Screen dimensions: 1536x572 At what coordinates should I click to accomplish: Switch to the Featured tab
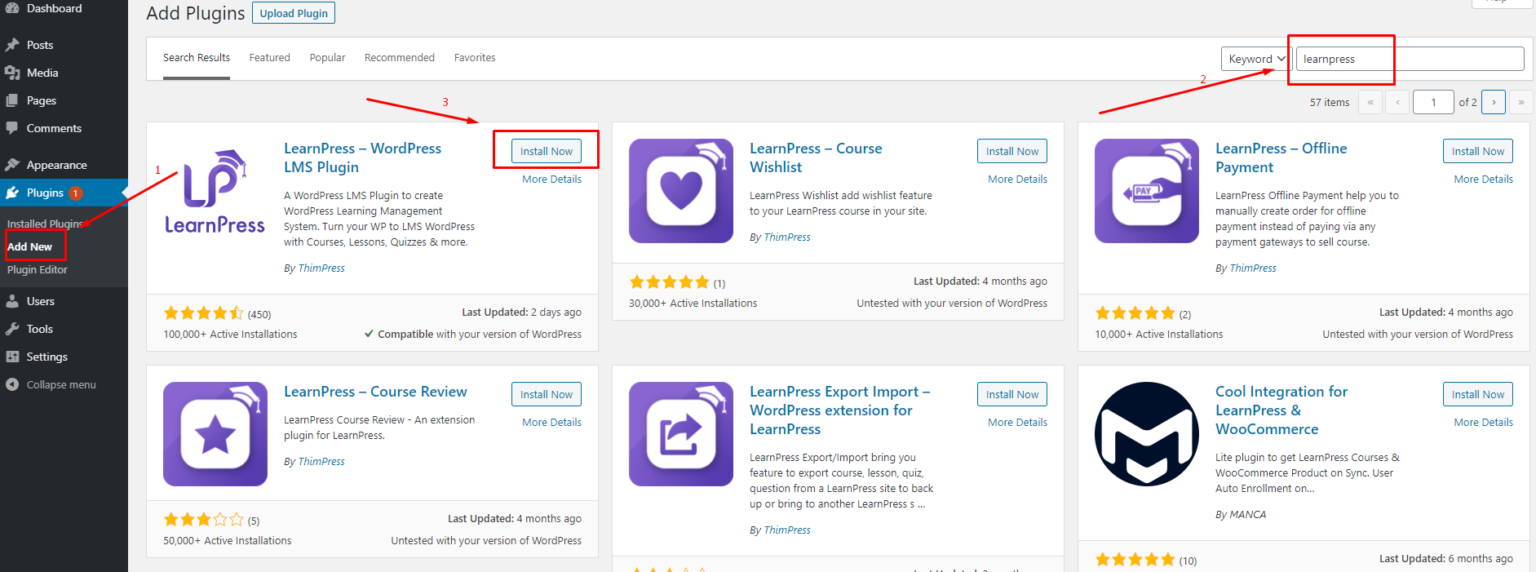pos(269,58)
